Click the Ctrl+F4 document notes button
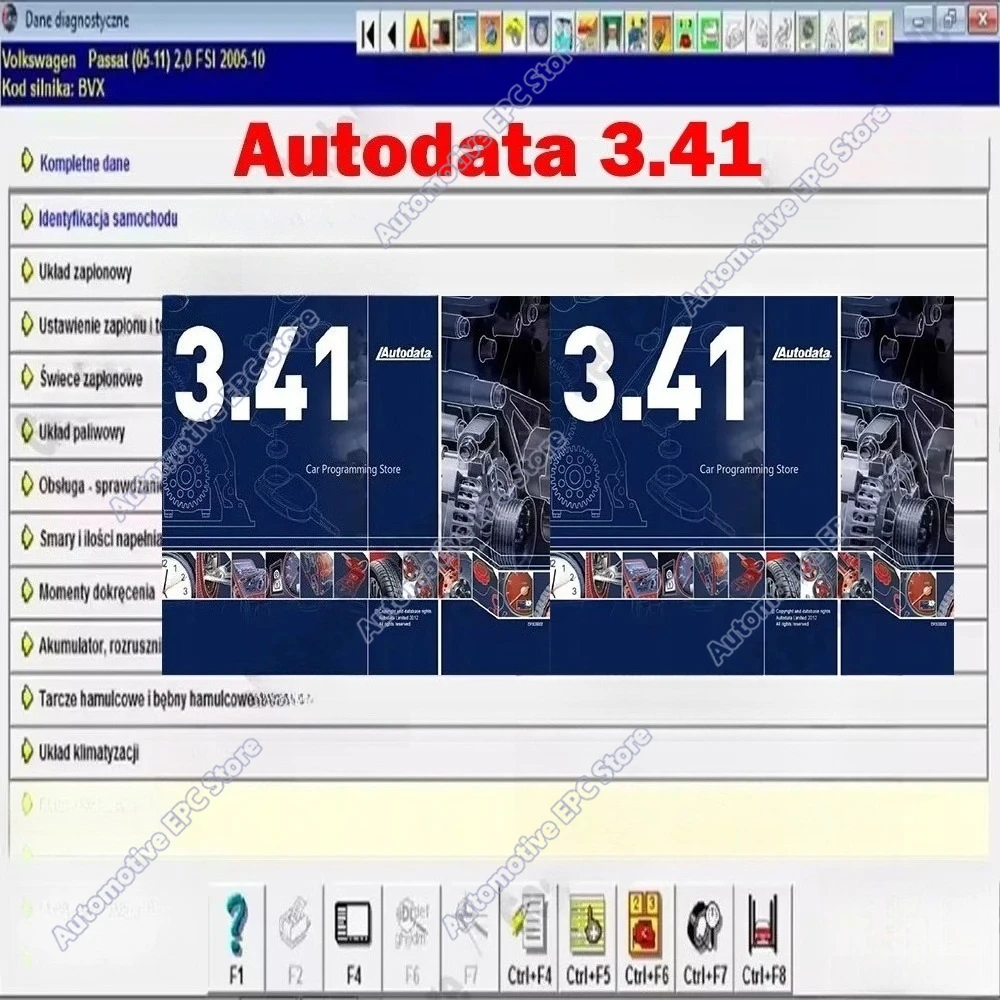 [529, 939]
